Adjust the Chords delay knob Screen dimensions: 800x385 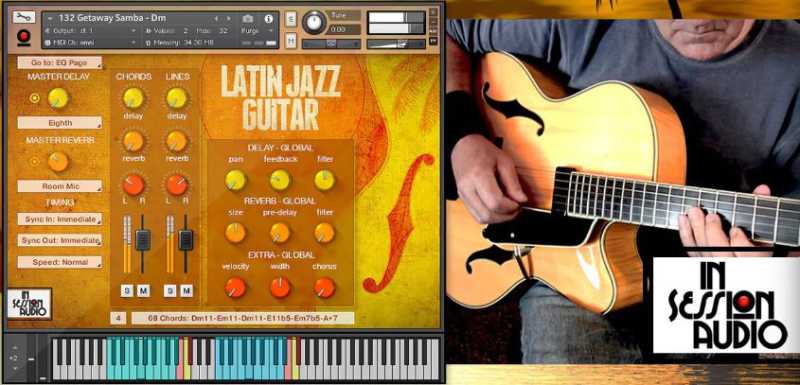[x=133, y=98]
